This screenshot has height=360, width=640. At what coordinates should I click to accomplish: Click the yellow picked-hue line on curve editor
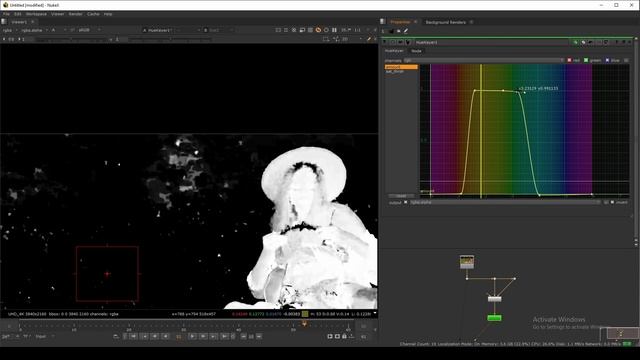pyautogui.click(x=481, y=131)
